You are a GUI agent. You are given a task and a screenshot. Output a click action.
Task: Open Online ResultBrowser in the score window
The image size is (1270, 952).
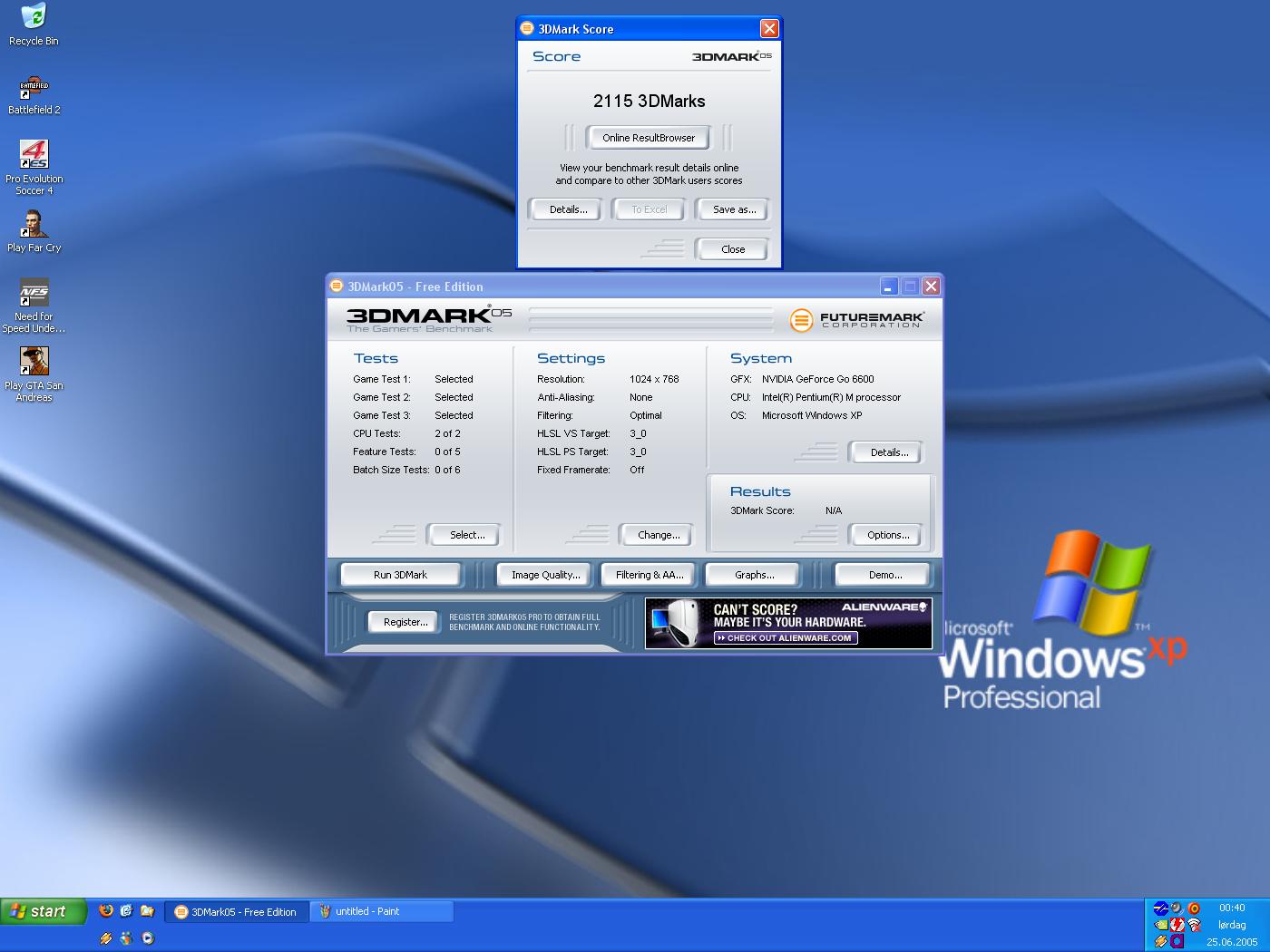click(x=649, y=138)
